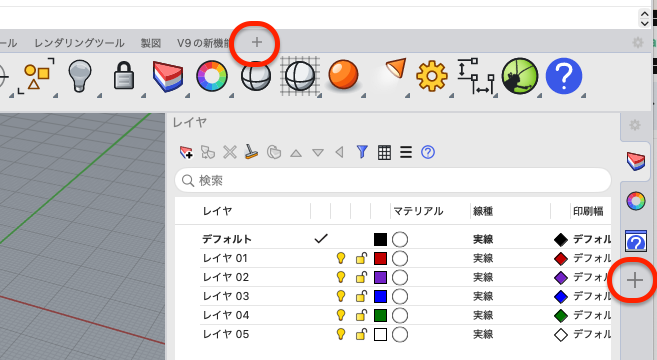The height and width of the screenshot is (360, 657).
Task: Delete layer with the X icon
Action: tap(230, 152)
